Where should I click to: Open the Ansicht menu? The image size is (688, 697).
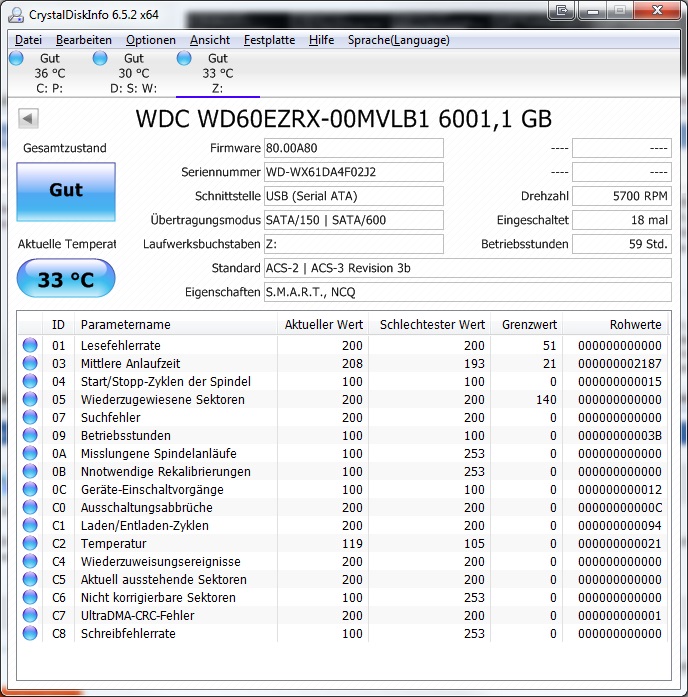click(x=210, y=40)
